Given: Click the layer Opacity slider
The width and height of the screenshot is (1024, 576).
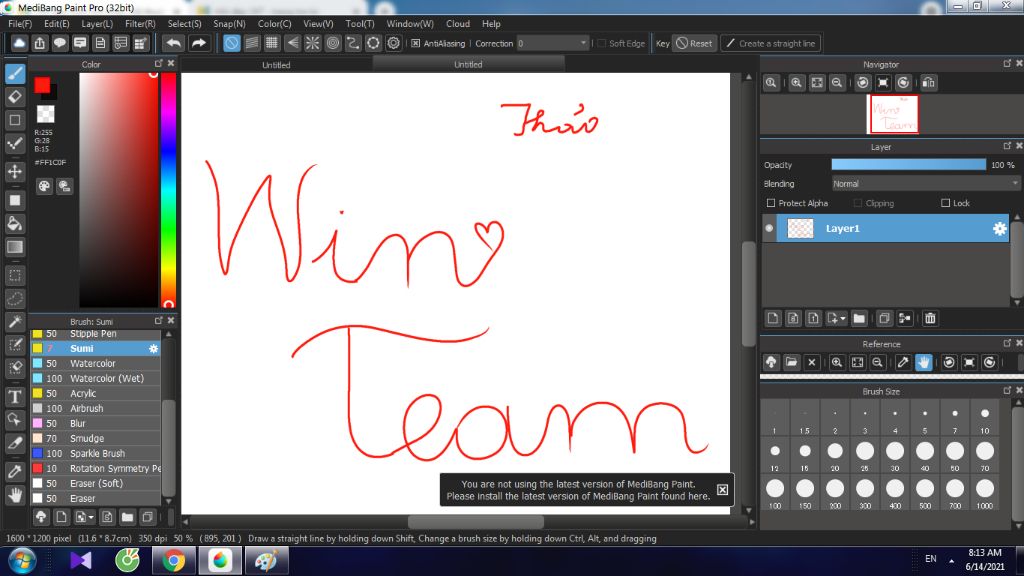Looking at the screenshot, I should click(x=908, y=165).
